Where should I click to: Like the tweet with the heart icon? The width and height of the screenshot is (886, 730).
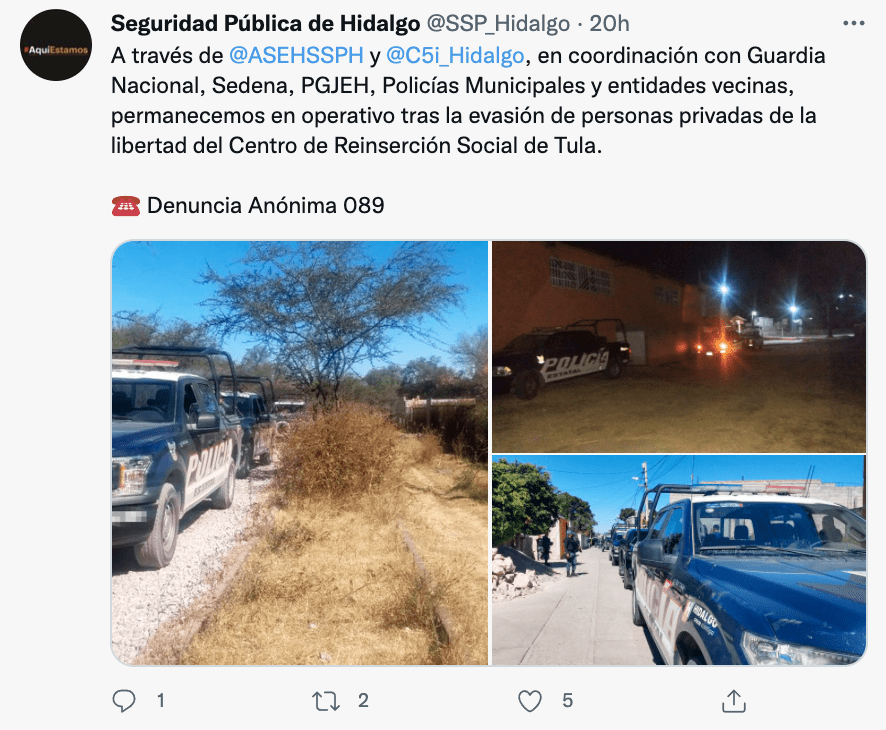tap(529, 701)
